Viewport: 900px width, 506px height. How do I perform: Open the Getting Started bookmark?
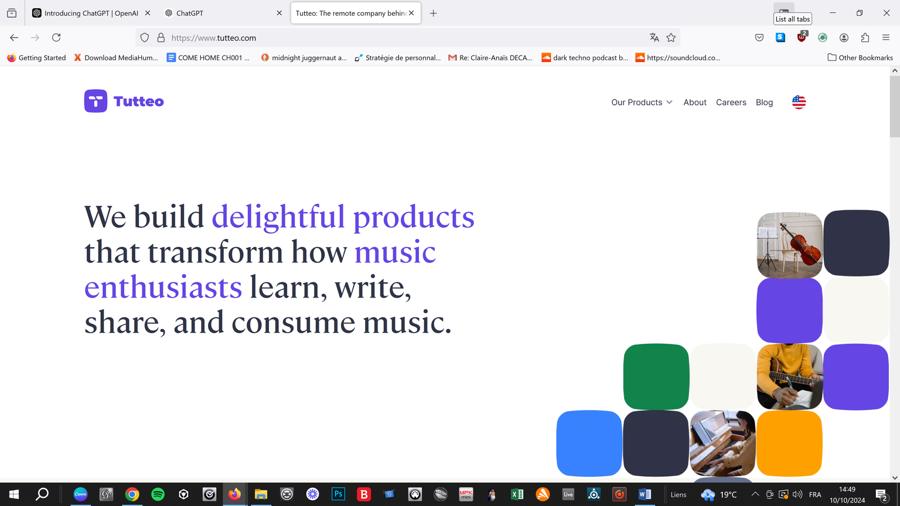pos(36,58)
